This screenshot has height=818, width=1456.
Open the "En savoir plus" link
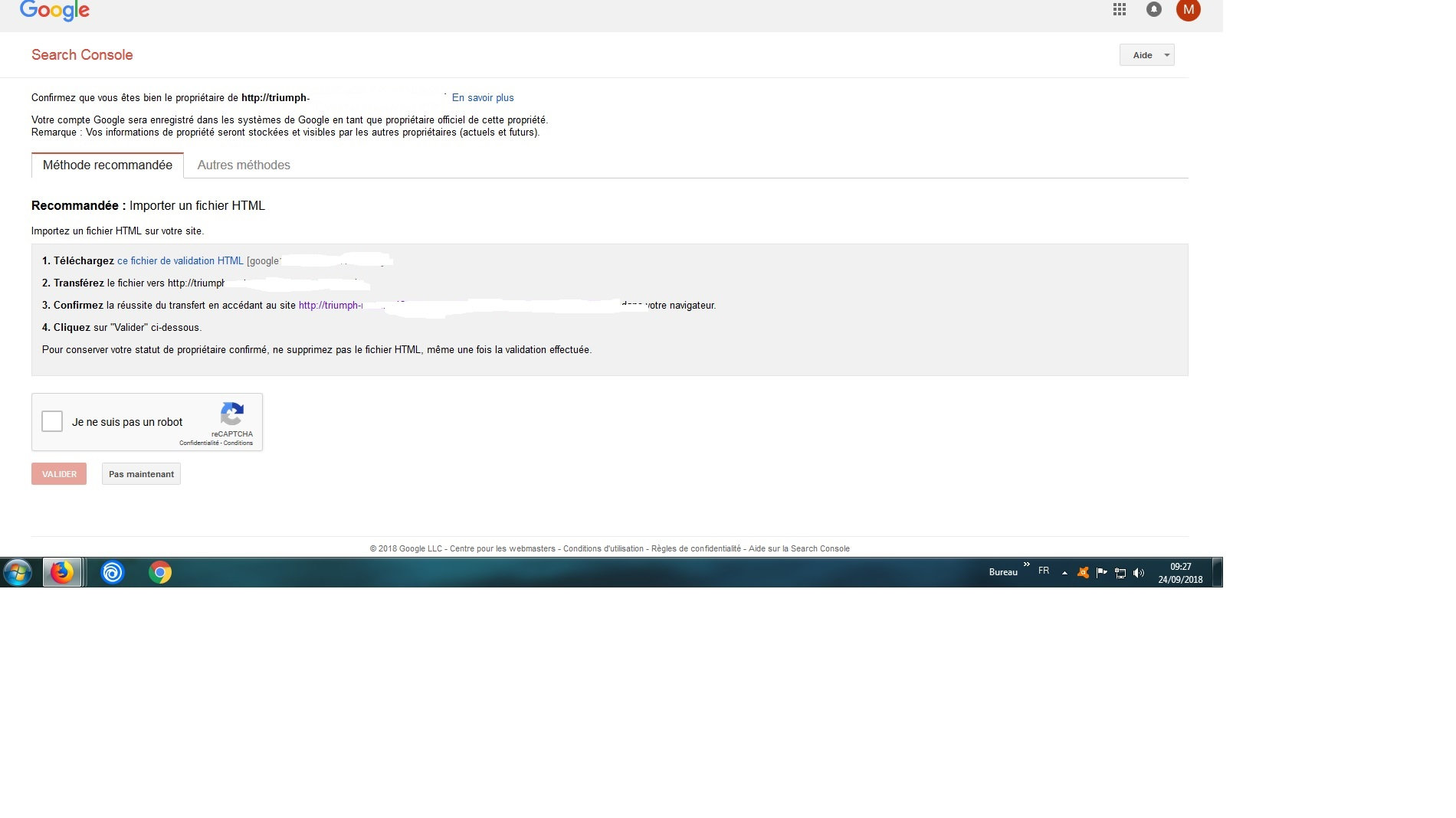483,98
